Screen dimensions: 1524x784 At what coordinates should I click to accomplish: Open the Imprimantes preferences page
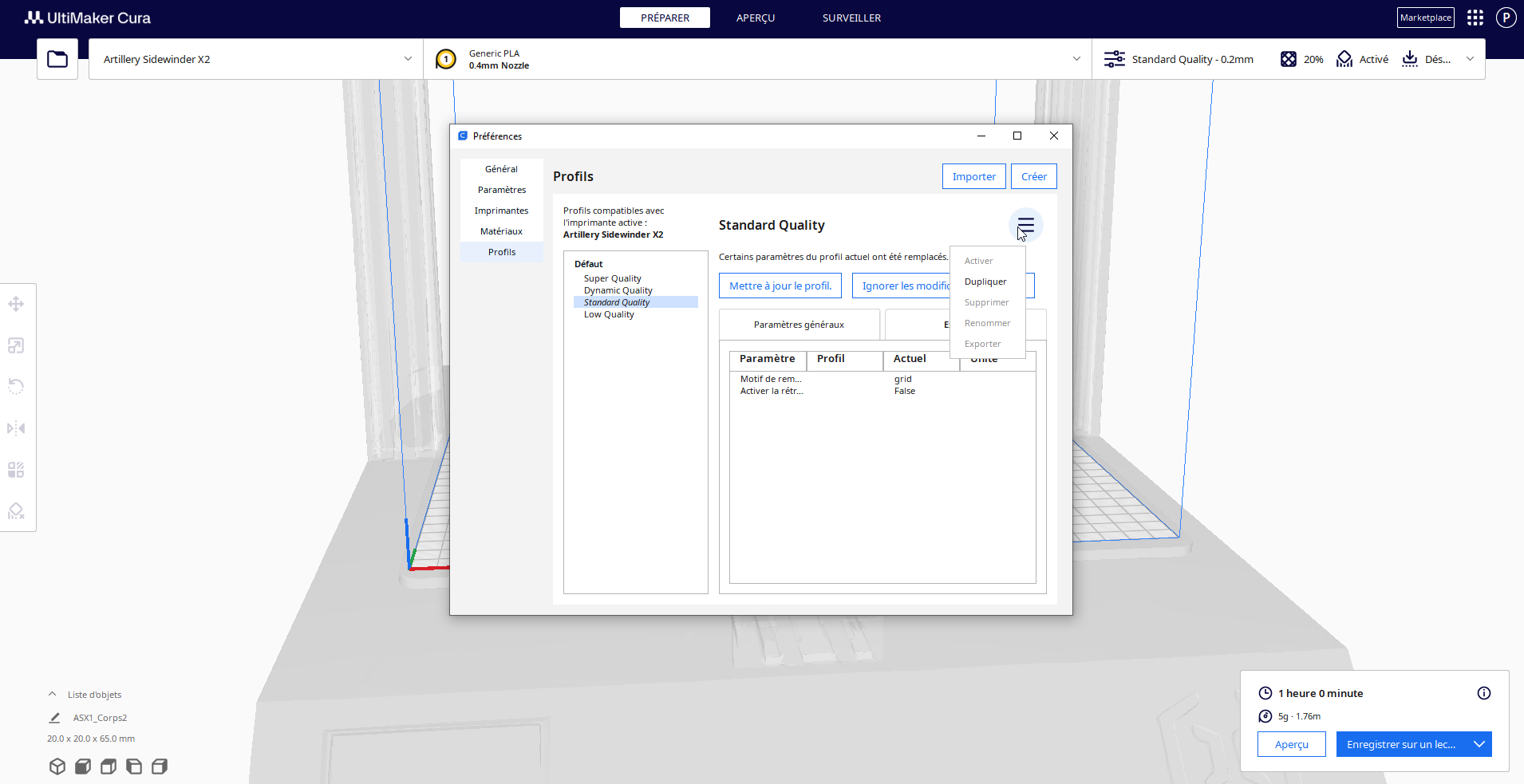click(502, 211)
